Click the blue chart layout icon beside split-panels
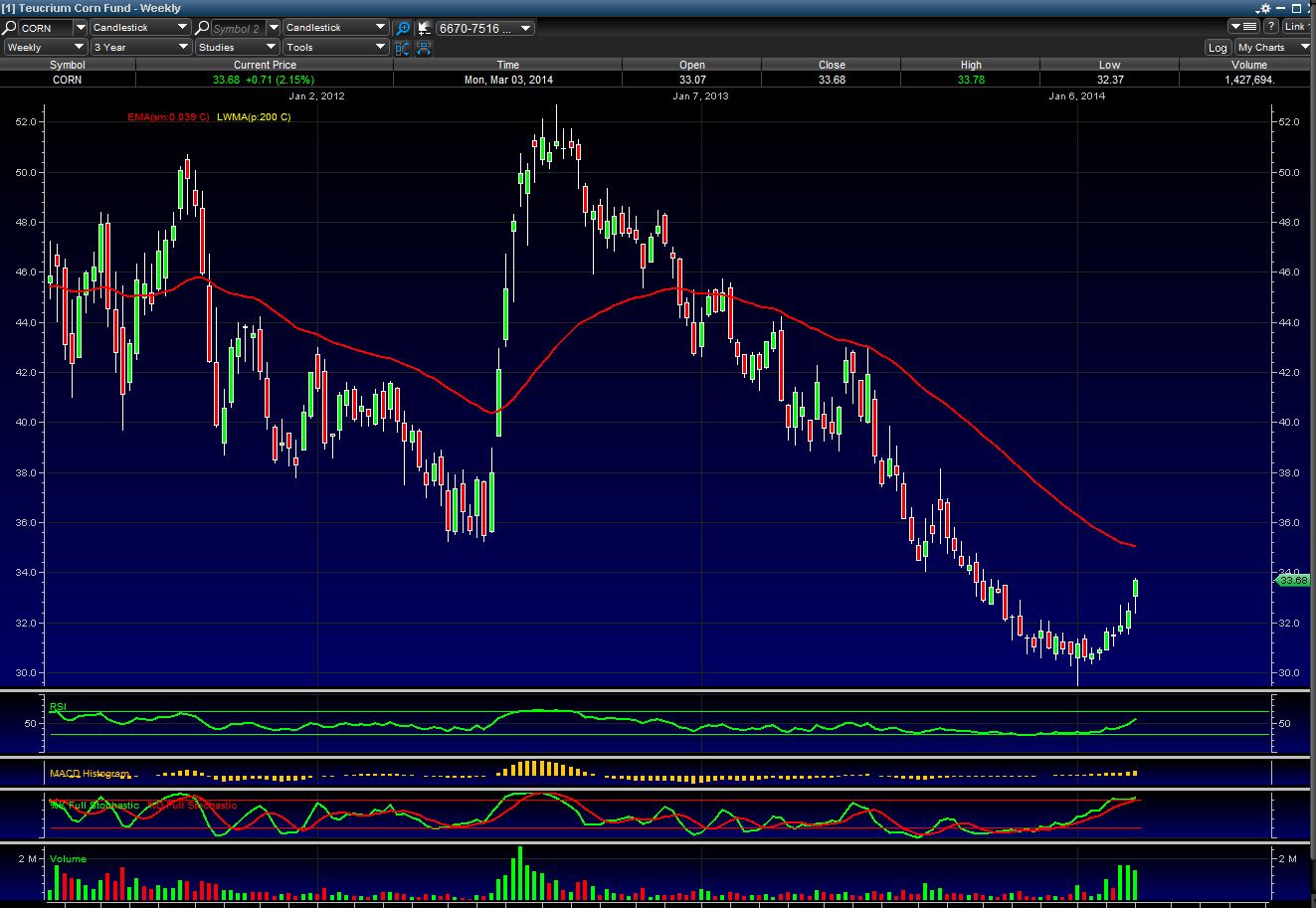Screen dimensions: 1316x908 pos(424,48)
